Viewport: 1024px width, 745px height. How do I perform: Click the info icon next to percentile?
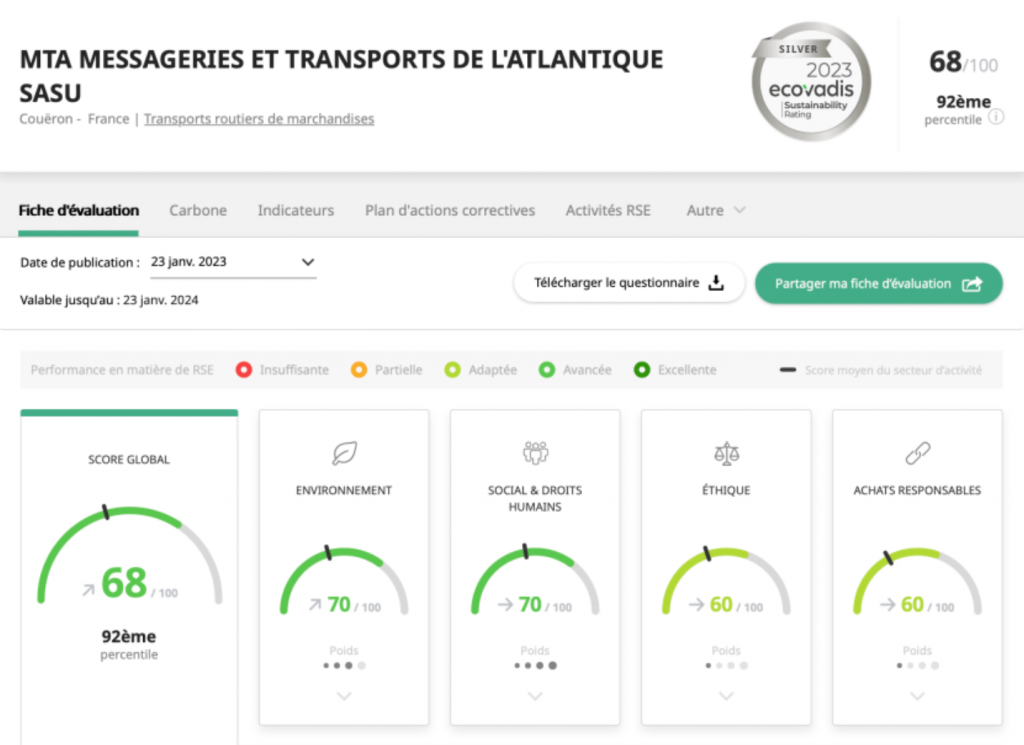coord(995,118)
